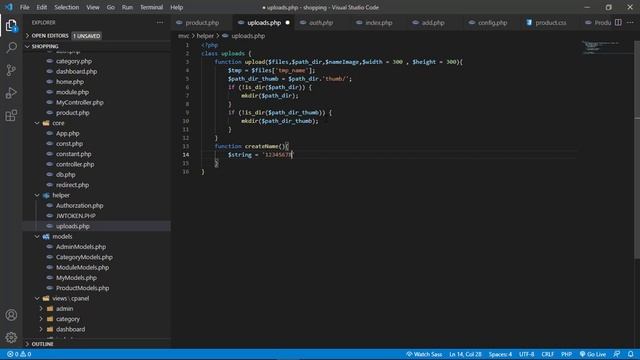
Task: Click the 1 UNSAVED badge
Action: [87, 36]
